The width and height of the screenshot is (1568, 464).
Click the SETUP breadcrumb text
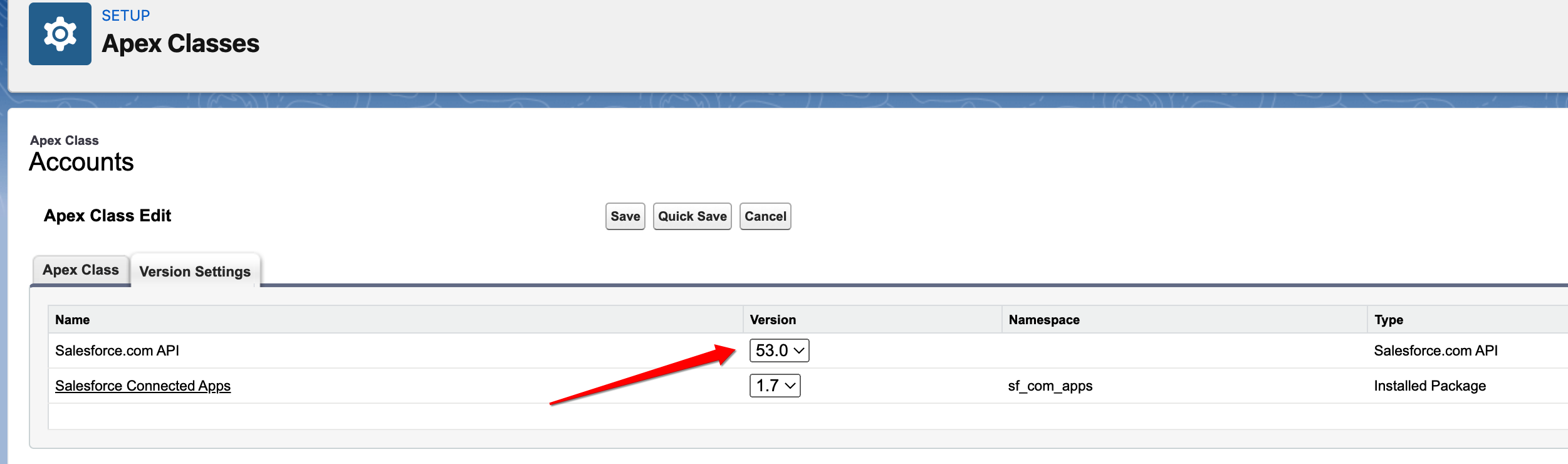pos(126,16)
